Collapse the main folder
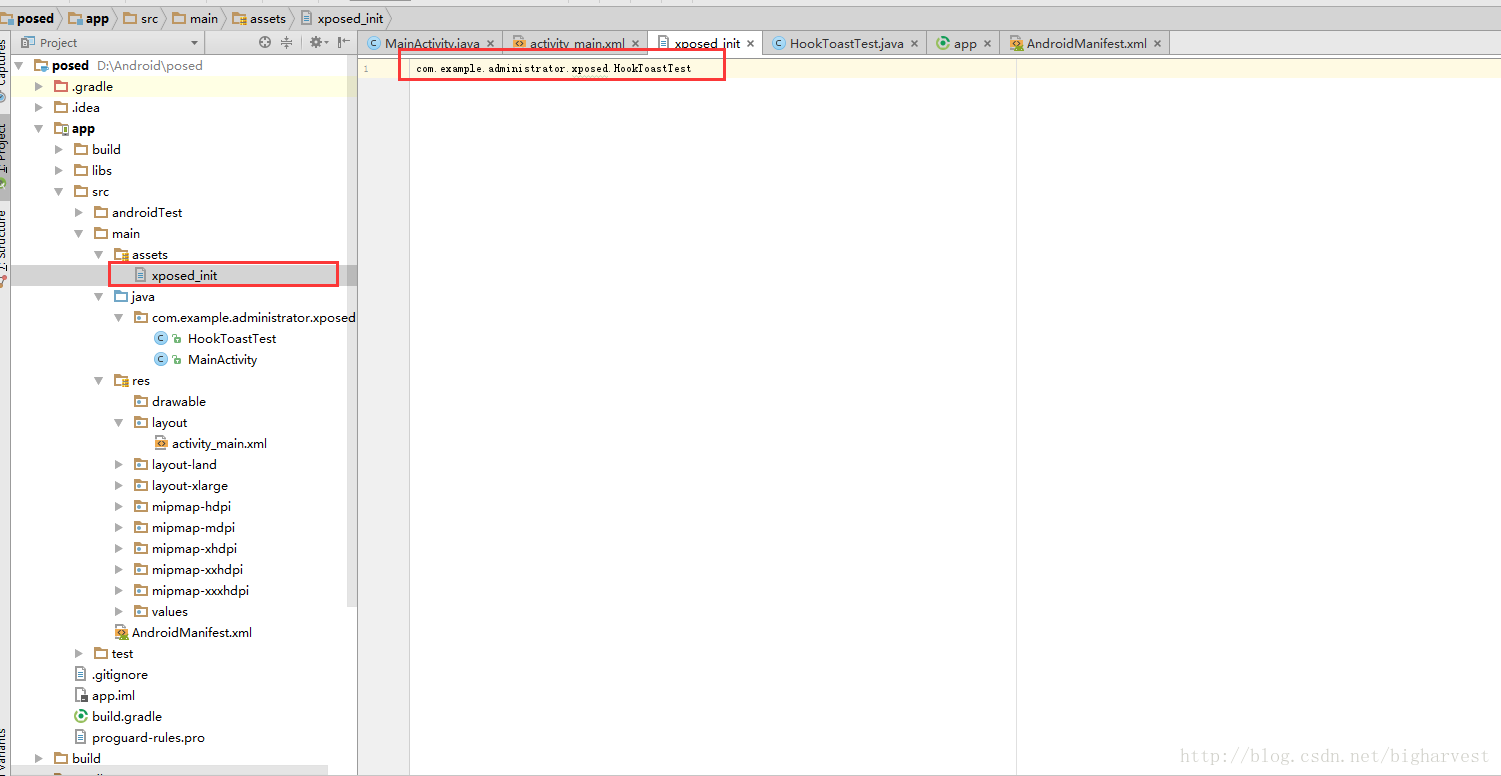This screenshot has width=1501, height=776. pyautogui.click(x=79, y=233)
